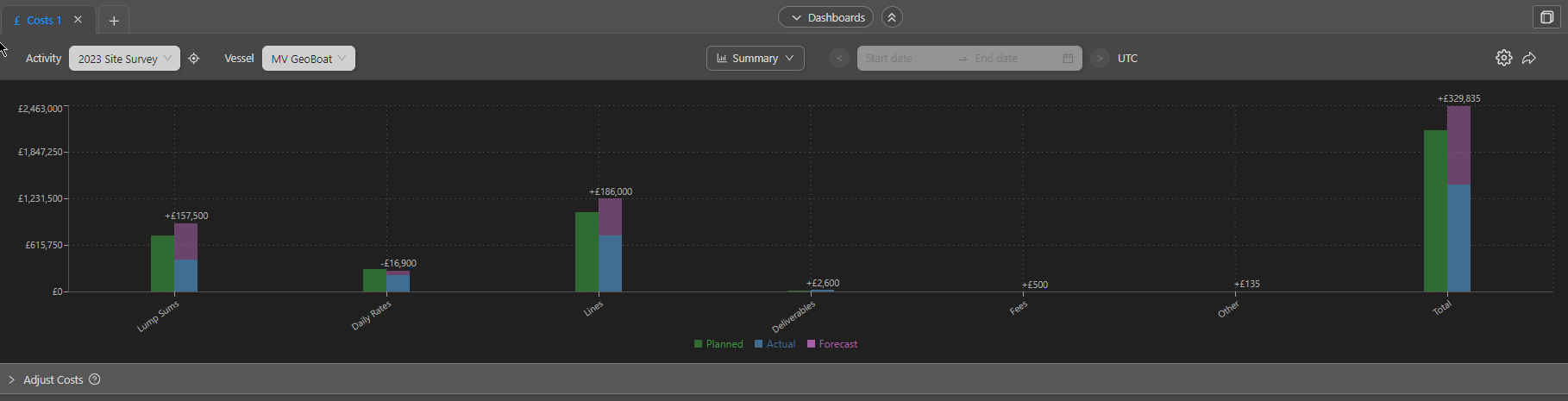The image size is (1568, 401).
Task: Toggle Actual series in chart legend
Action: click(x=775, y=344)
